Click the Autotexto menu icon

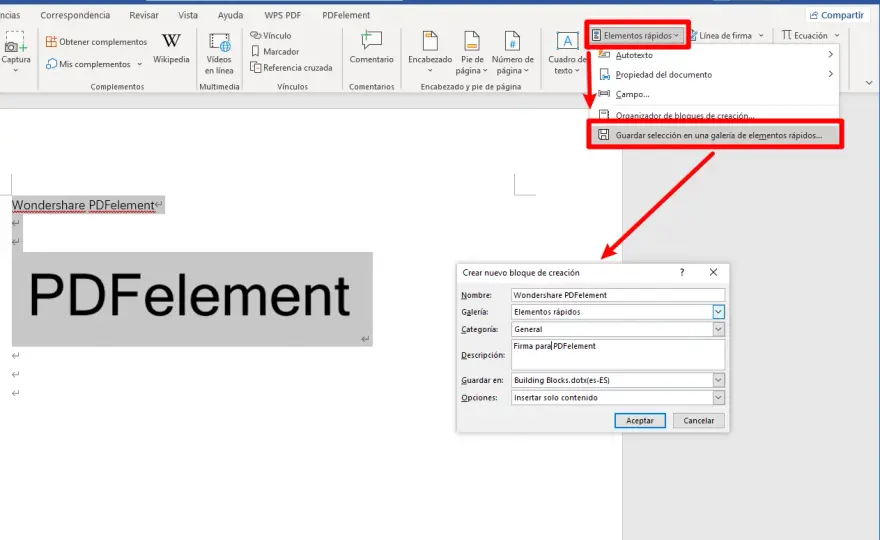coord(604,55)
